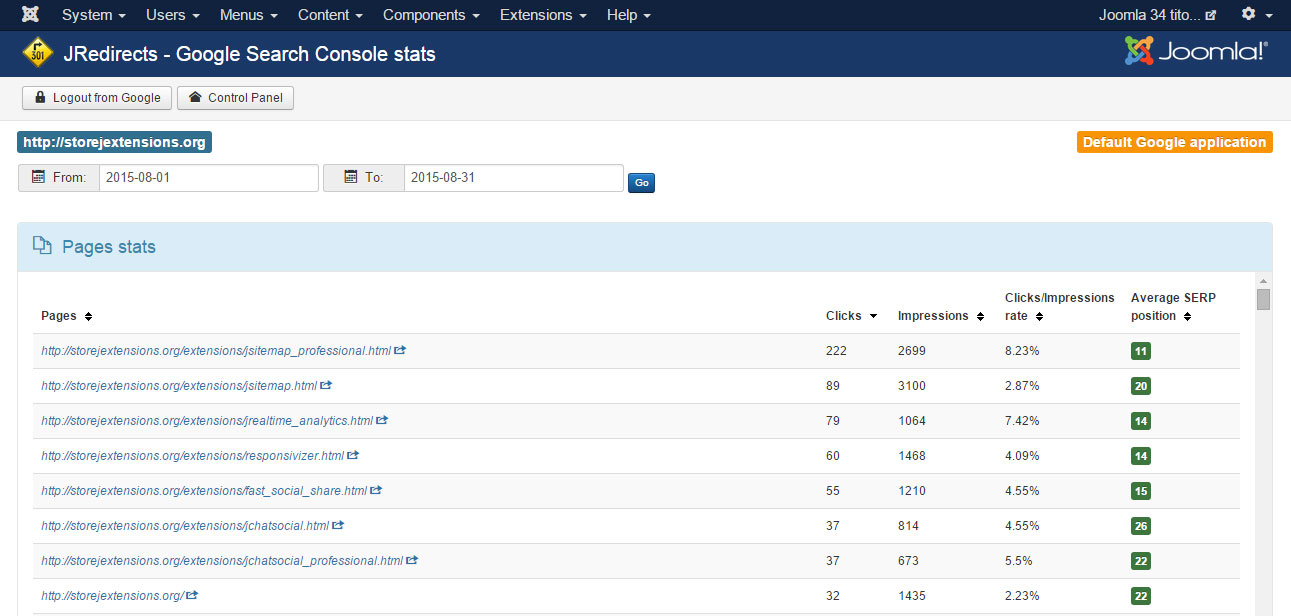The image size is (1291, 616).
Task: Click SERP position badge 26
Action: pyautogui.click(x=1141, y=526)
